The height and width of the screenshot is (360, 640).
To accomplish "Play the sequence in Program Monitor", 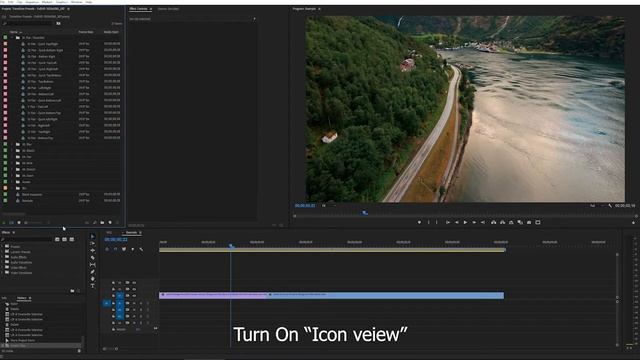I will (x=465, y=222).
